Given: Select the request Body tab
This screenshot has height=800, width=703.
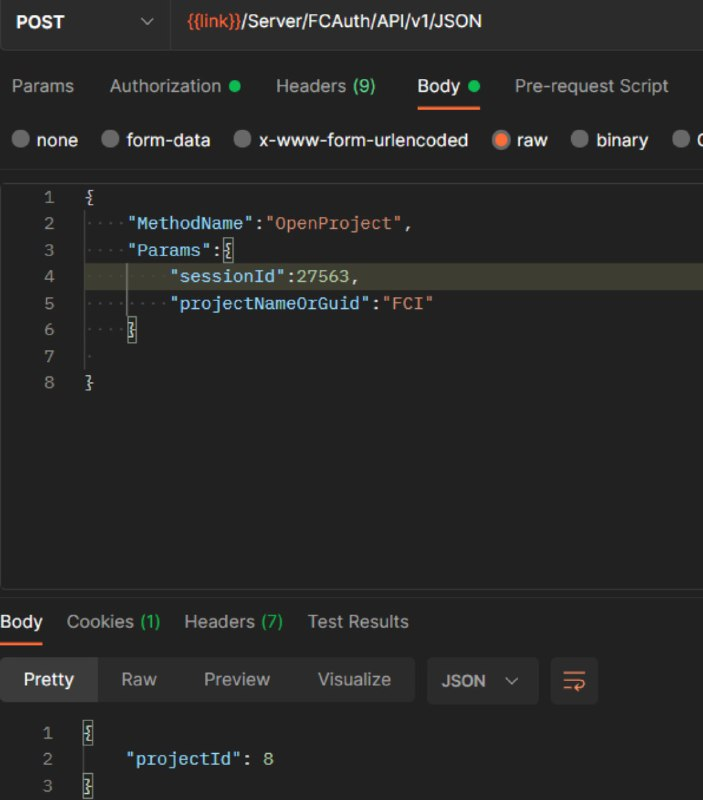Looking at the screenshot, I should click(448, 86).
